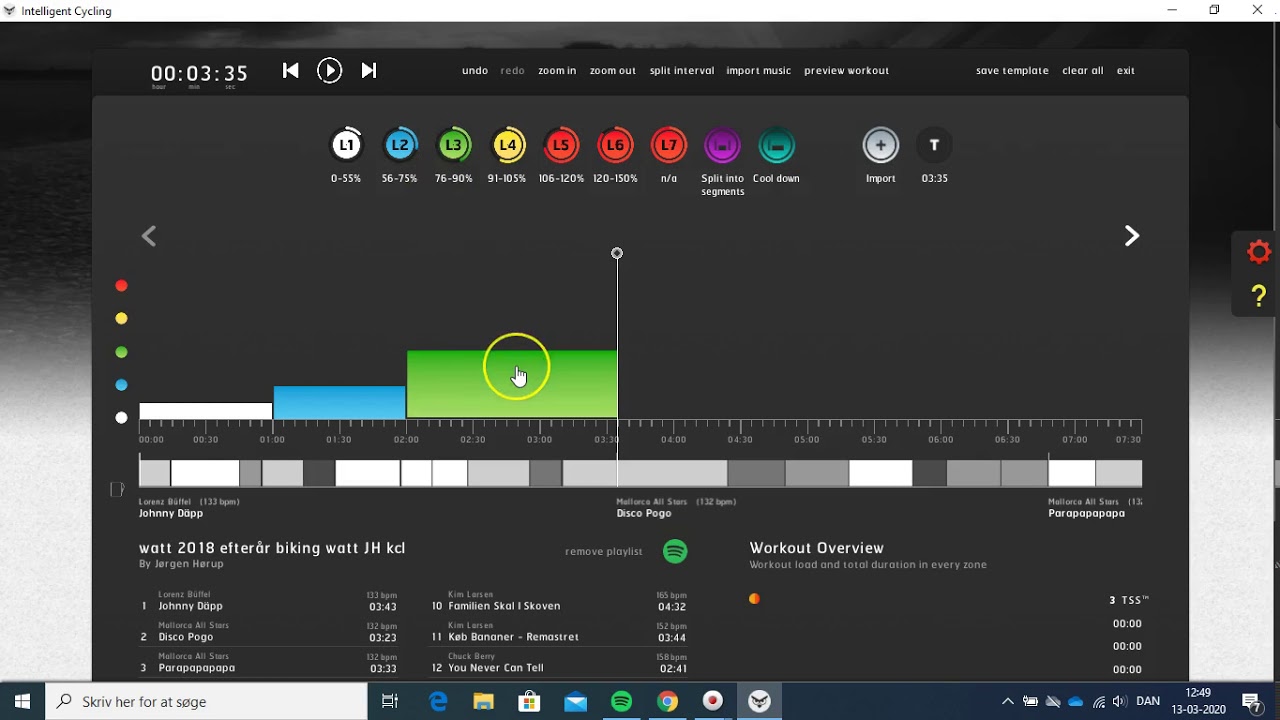Click the red intensity level dot
Image resolution: width=1280 pixels, height=720 pixels.
click(x=121, y=286)
